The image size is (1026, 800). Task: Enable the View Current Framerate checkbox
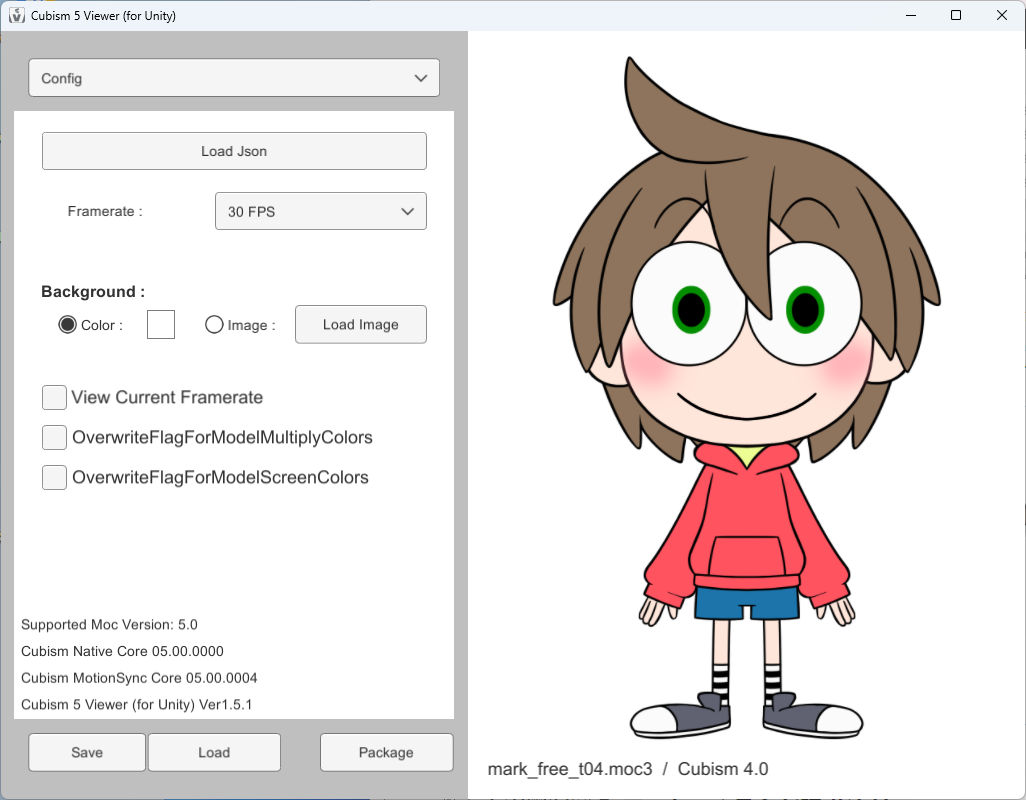click(55, 398)
